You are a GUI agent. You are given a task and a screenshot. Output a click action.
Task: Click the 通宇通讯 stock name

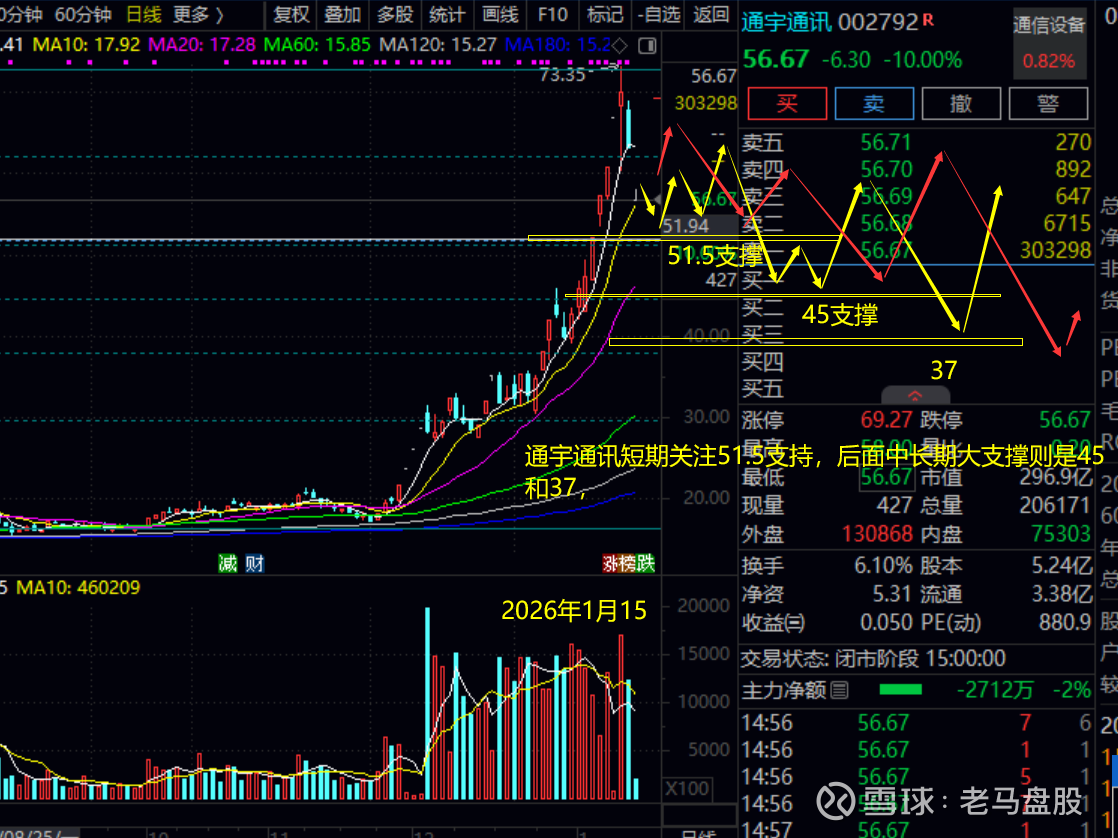point(786,22)
